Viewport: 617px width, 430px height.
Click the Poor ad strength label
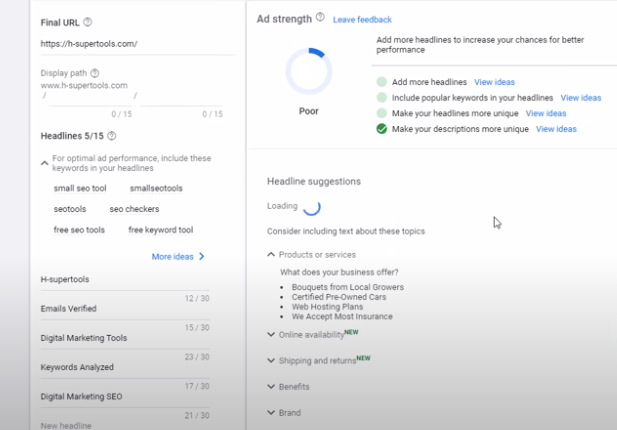coord(308,111)
